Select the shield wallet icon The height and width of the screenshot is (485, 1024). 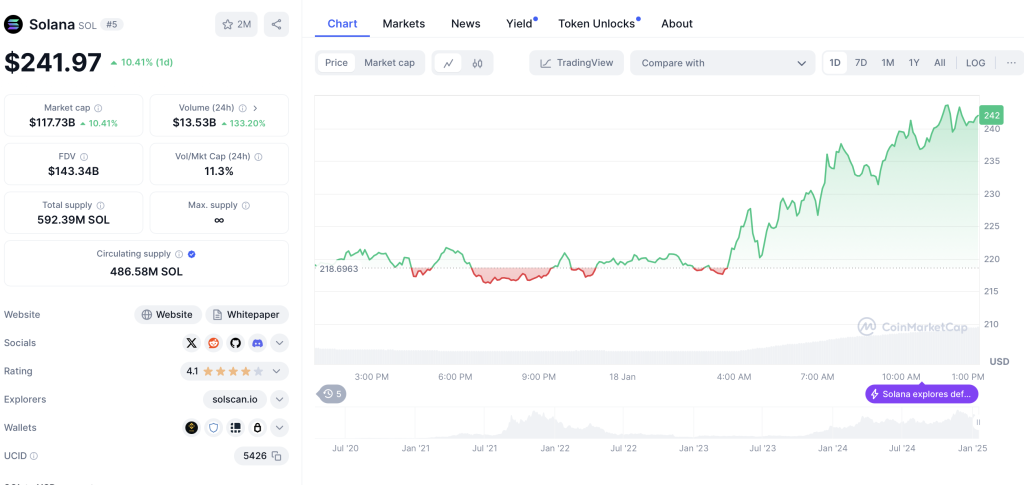click(214, 428)
